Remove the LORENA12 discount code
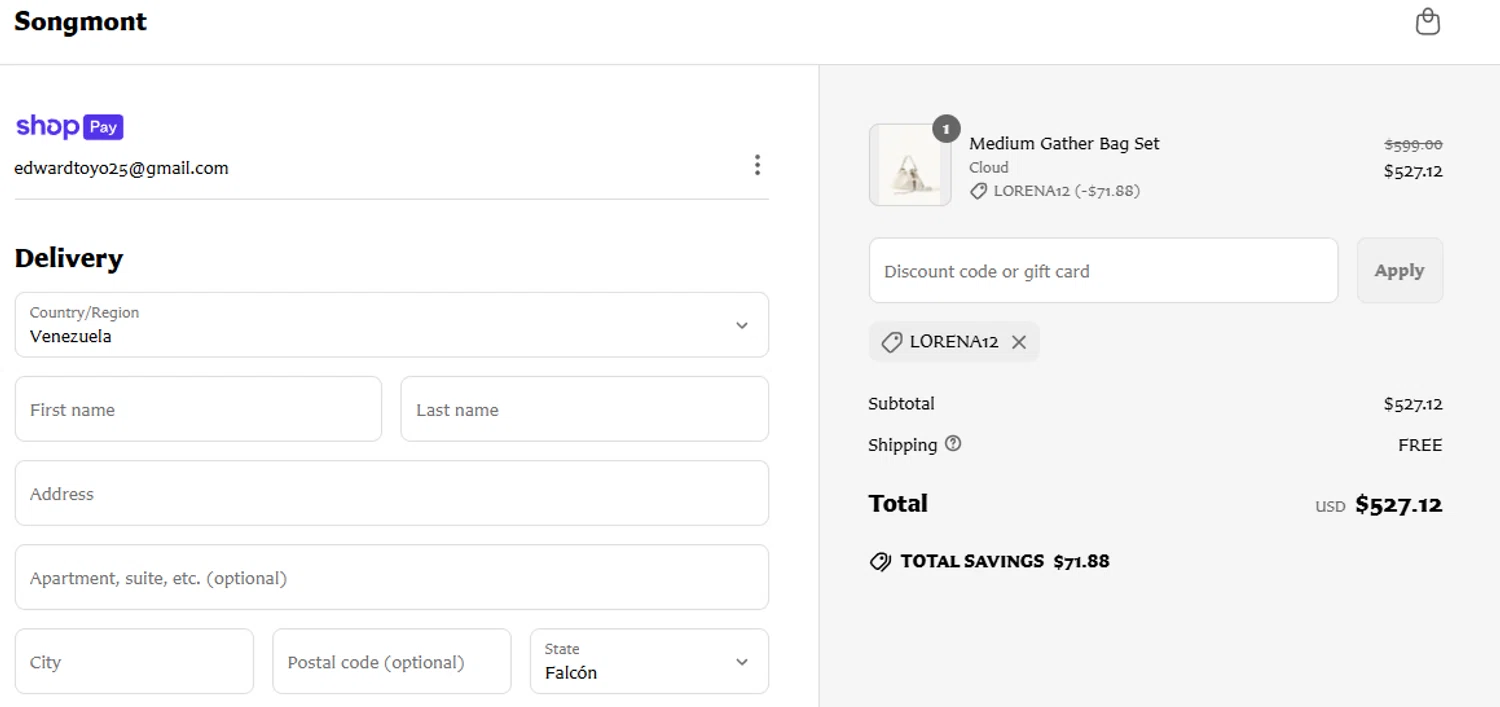 coord(1019,342)
